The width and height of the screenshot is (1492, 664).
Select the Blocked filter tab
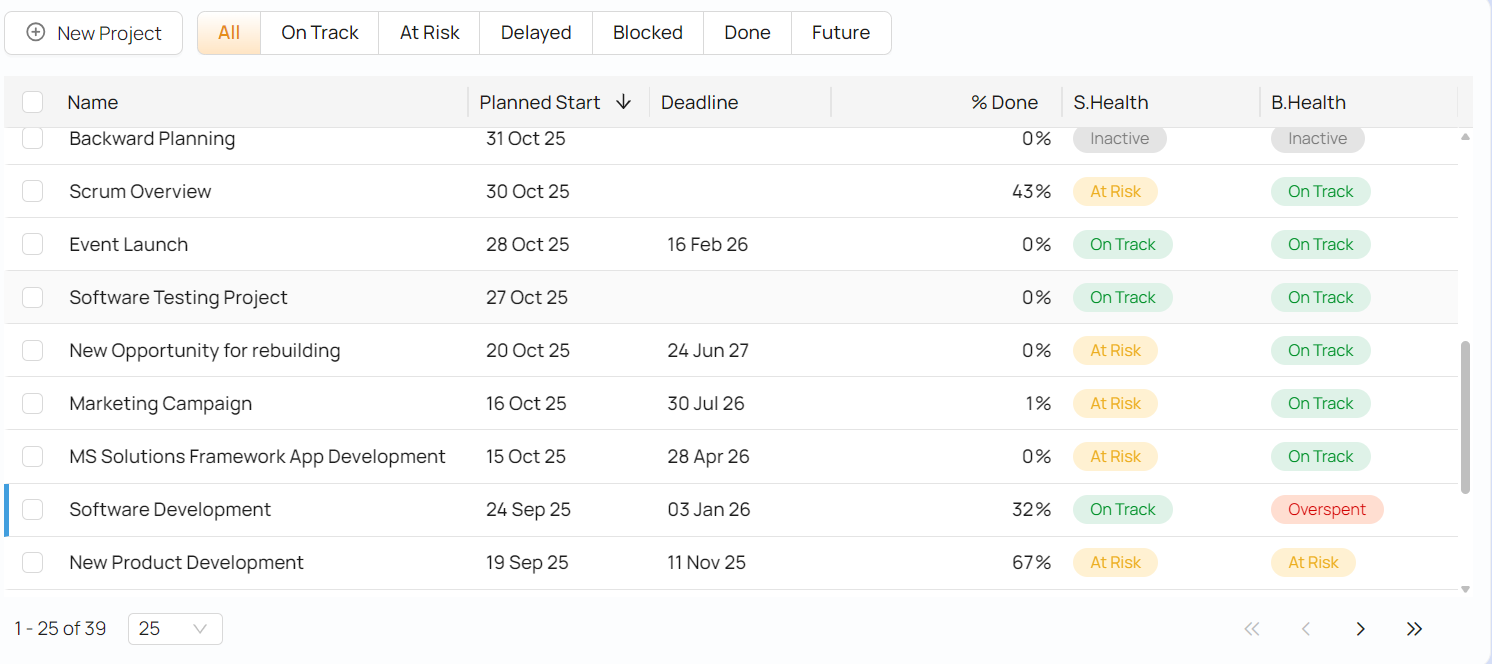tap(647, 33)
